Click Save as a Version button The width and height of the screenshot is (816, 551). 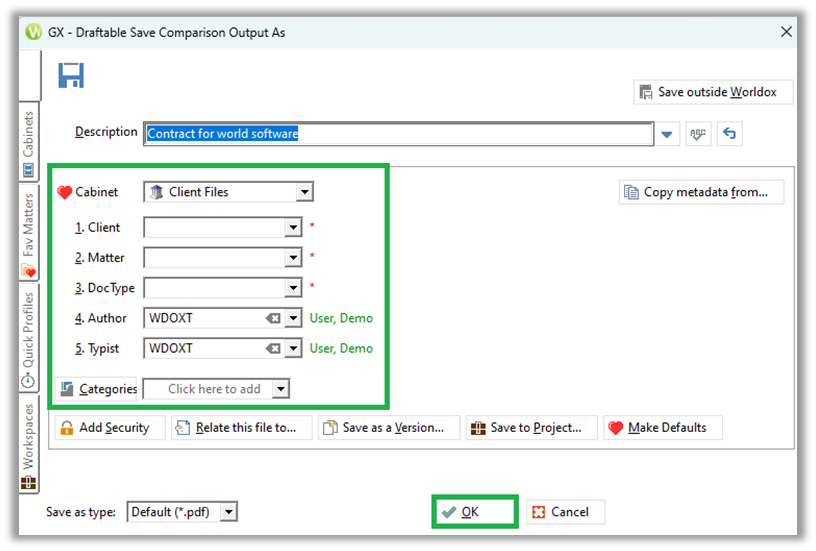pos(389,428)
